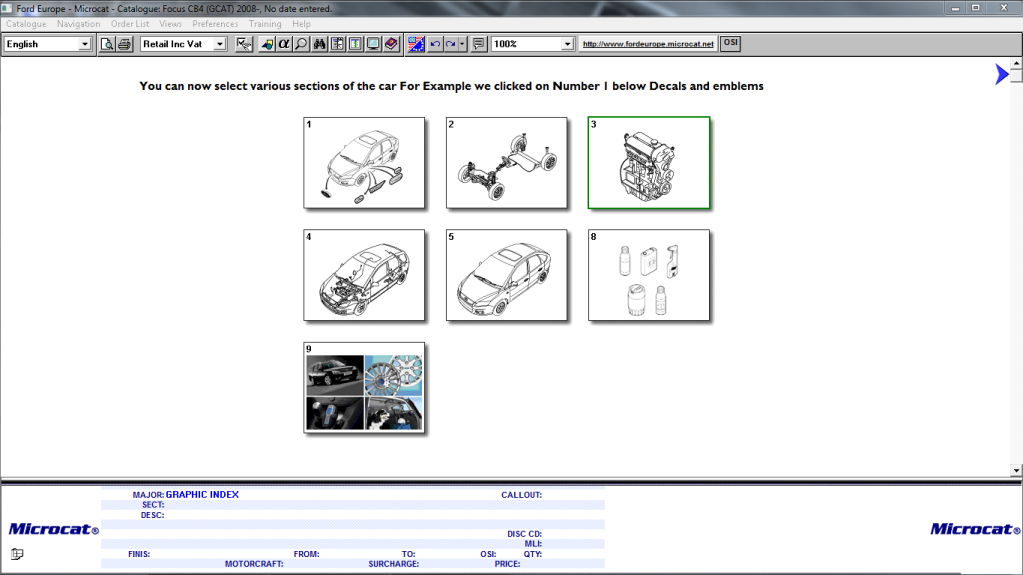The height and width of the screenshot is (575, 1023).
Task: Open the Training menu
Action: point(265,23)
